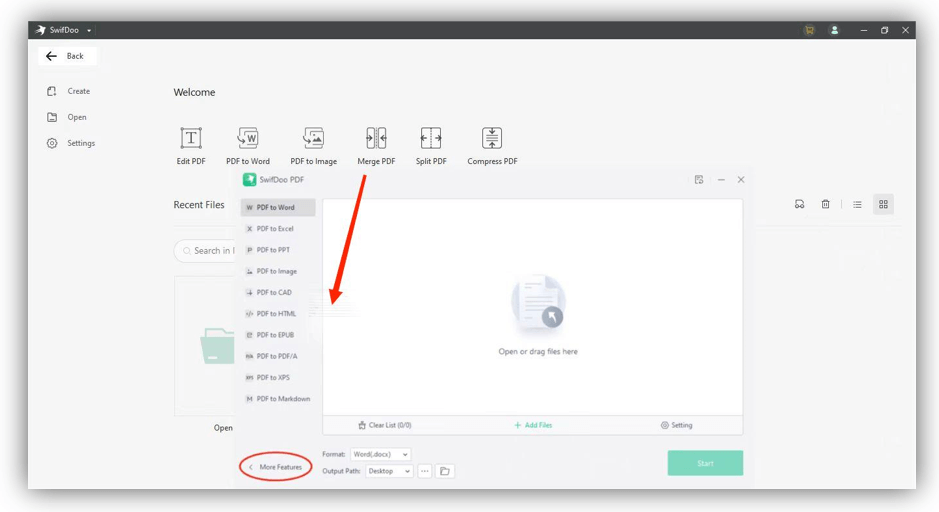This screenshot has height=512, width=939.
Task: Minimize the SwifDoo PDF converter dialog
Action: pos(721,180)
